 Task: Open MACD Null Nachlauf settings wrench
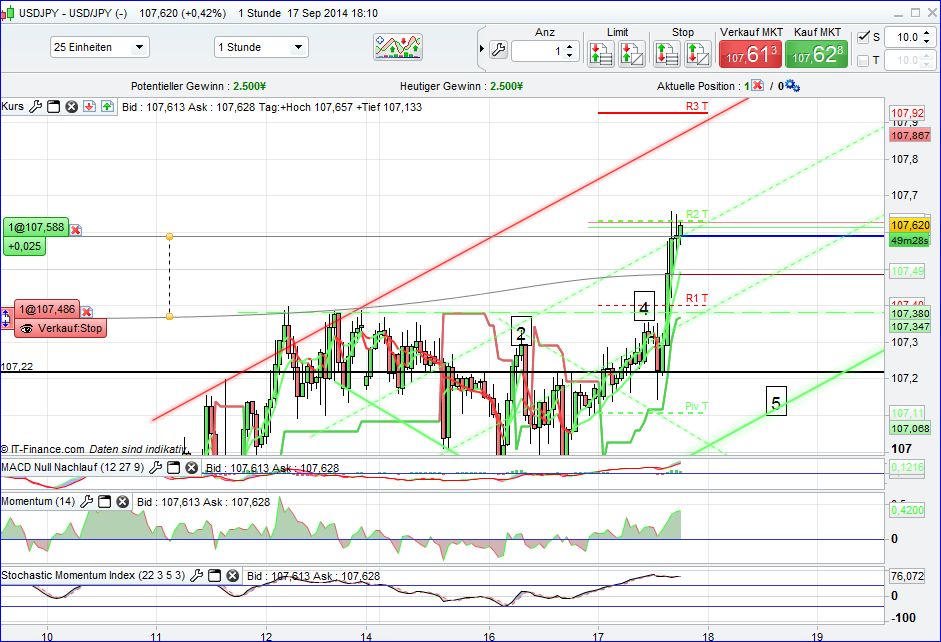[155, 465]
